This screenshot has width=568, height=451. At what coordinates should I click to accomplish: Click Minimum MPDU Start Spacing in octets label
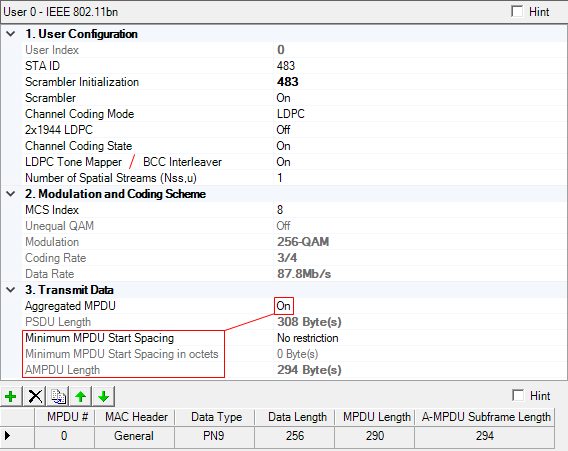click(122, 354)
